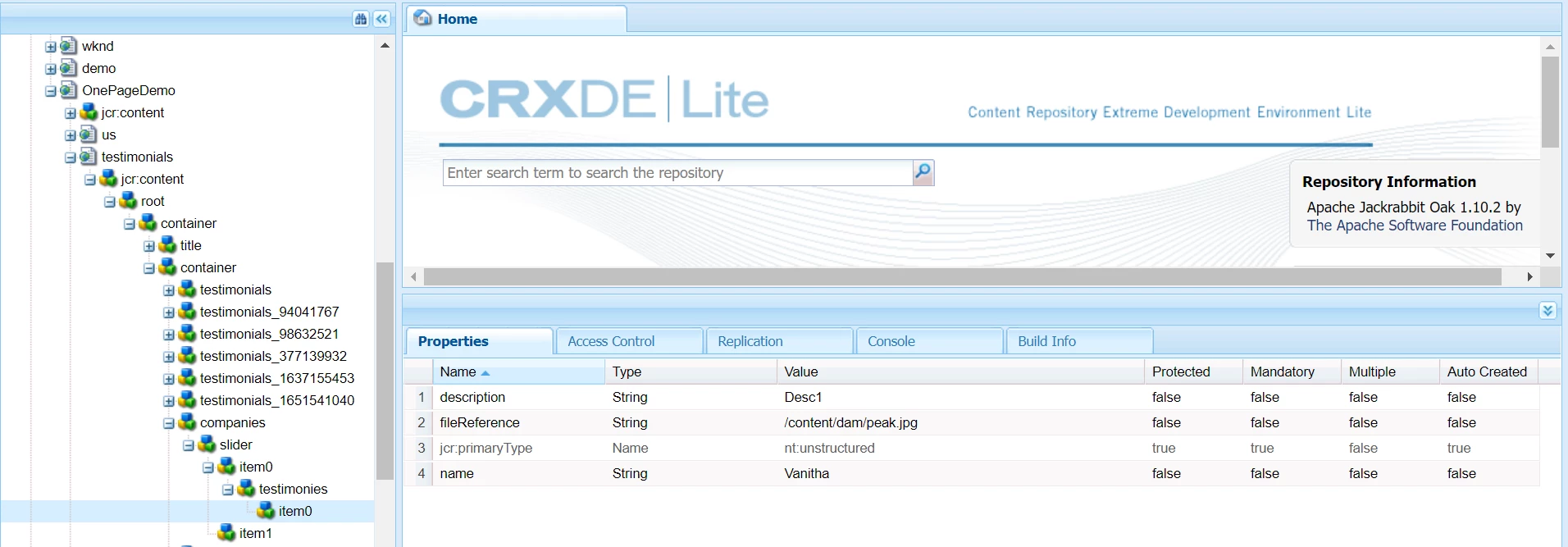Open the Replication tab
Image resolution: width=1568 pixels, height=547 pixels.
point(779,341)
